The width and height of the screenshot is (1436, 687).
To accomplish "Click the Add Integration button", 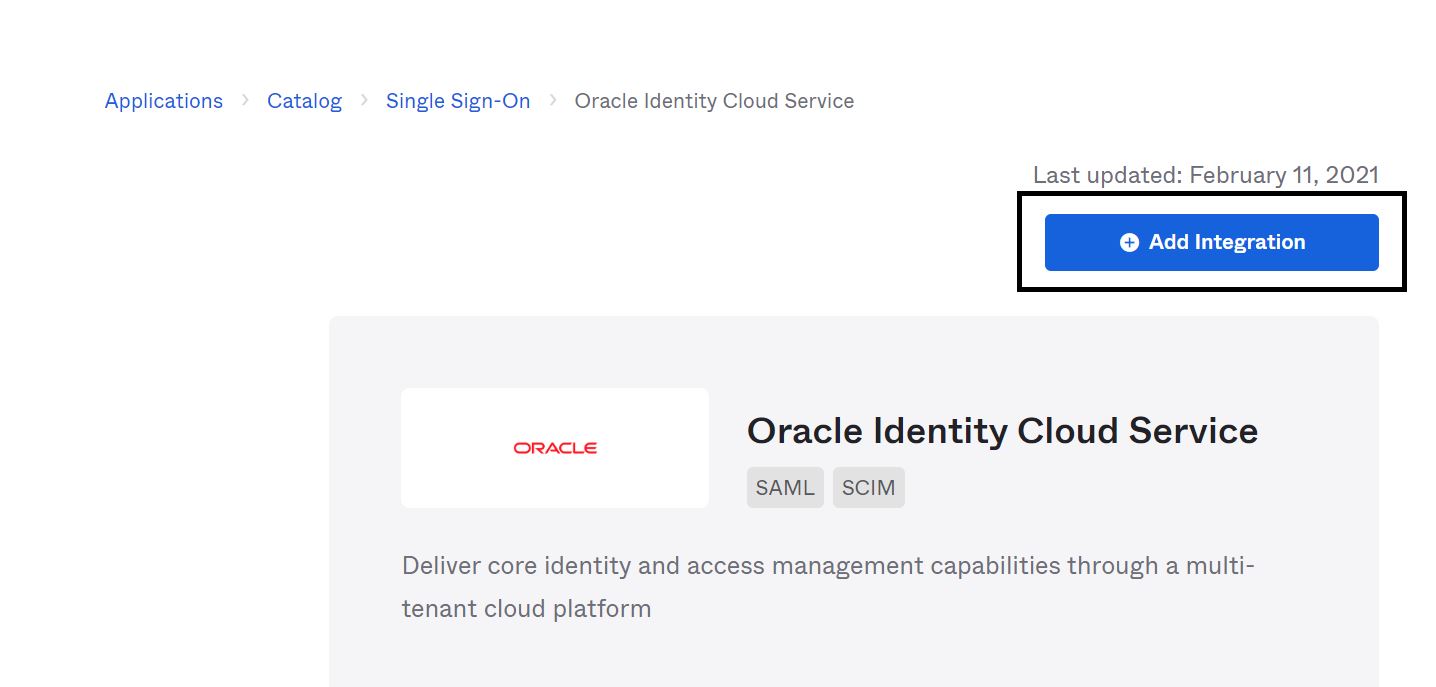I will point(1211,242).
